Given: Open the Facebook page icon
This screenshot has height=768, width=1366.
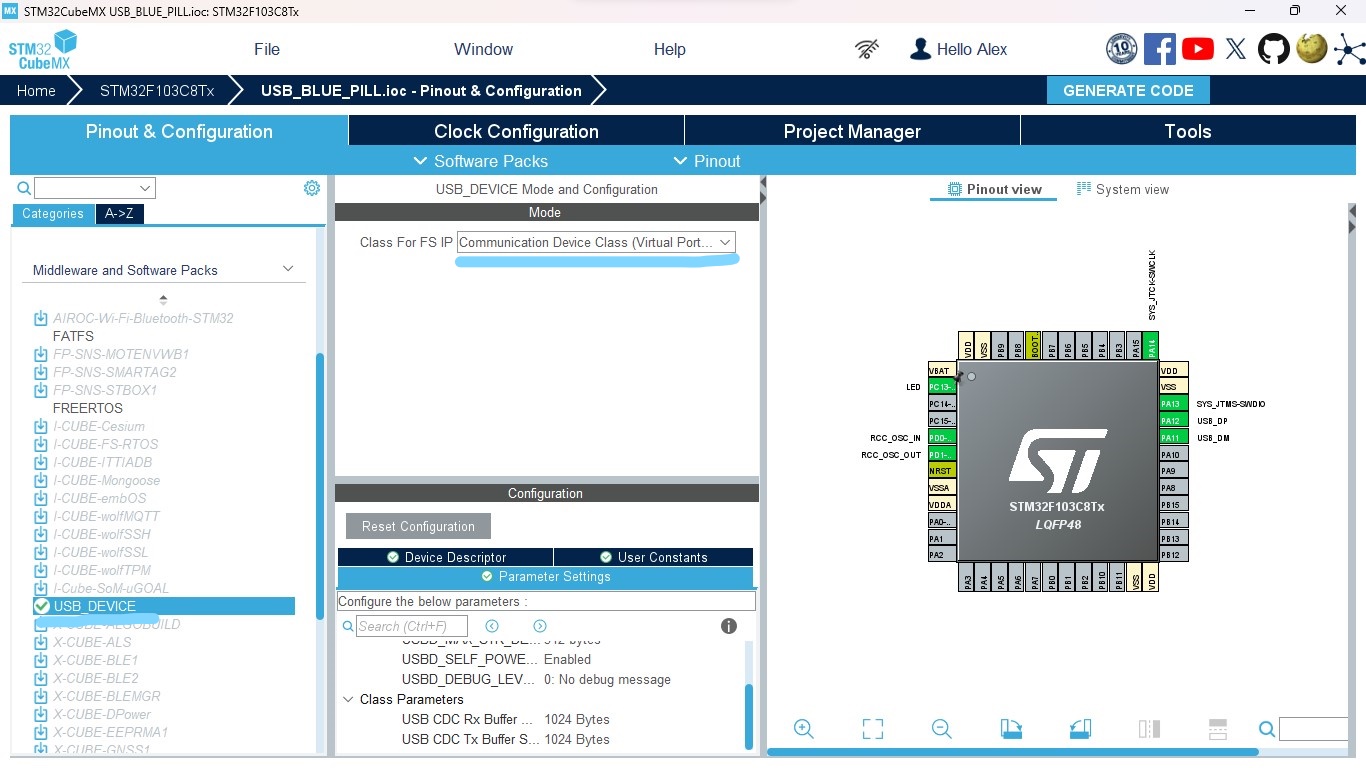Looking at the screenshot, I should tap(1160, 49).
